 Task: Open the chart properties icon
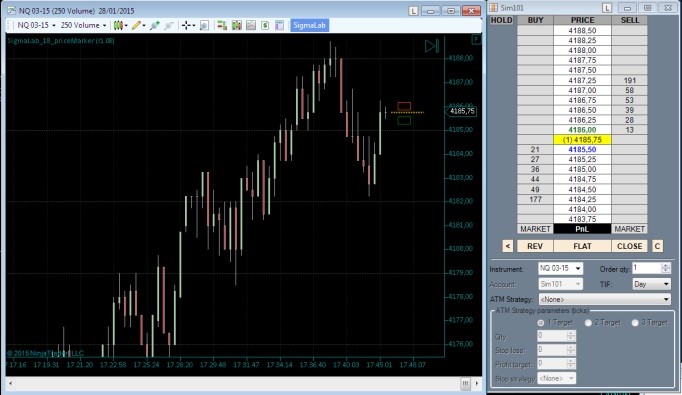(279, 26)
